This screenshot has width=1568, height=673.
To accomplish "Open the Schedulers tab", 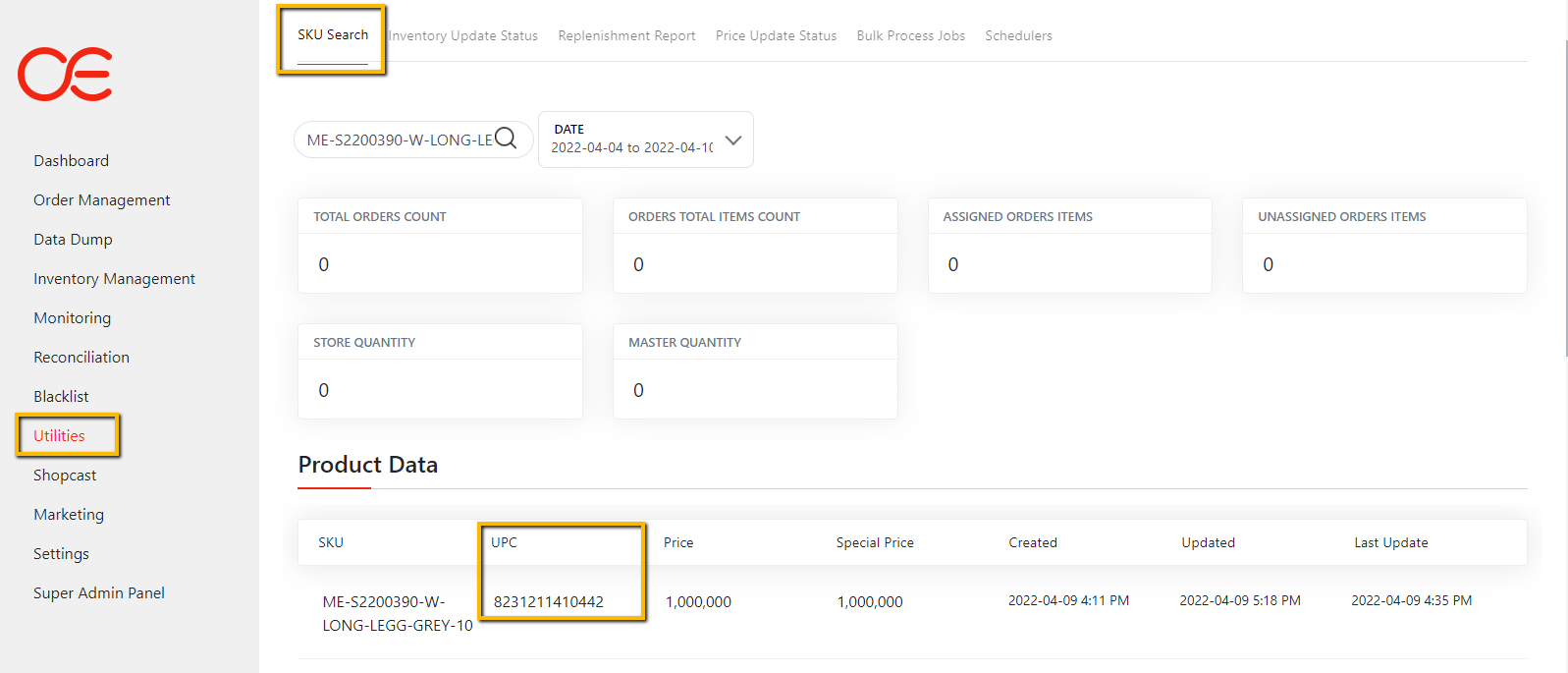I will click(x=1018, y=35).
